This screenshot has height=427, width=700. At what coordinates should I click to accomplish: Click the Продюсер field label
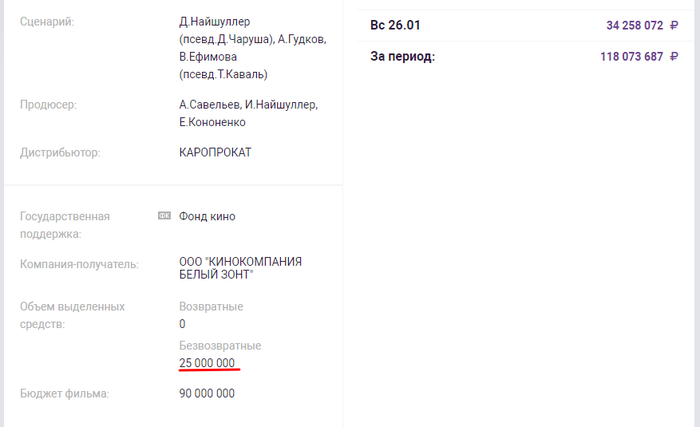click(x=48, y=104)
